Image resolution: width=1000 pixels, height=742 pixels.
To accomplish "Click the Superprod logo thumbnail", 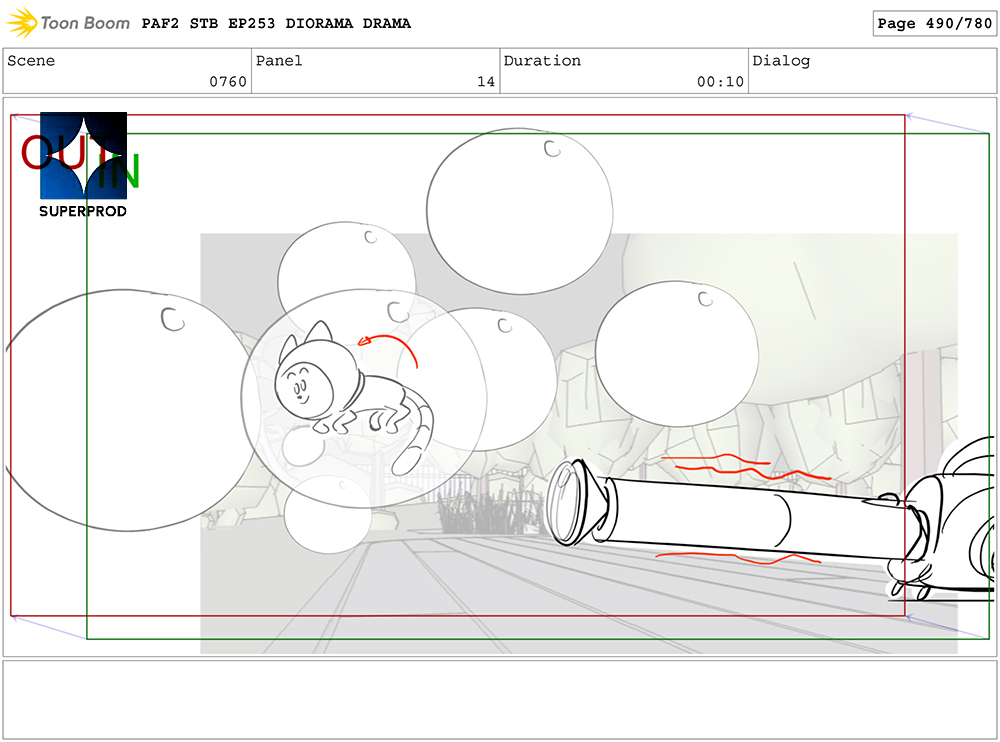I will click(x=84, y=155).
